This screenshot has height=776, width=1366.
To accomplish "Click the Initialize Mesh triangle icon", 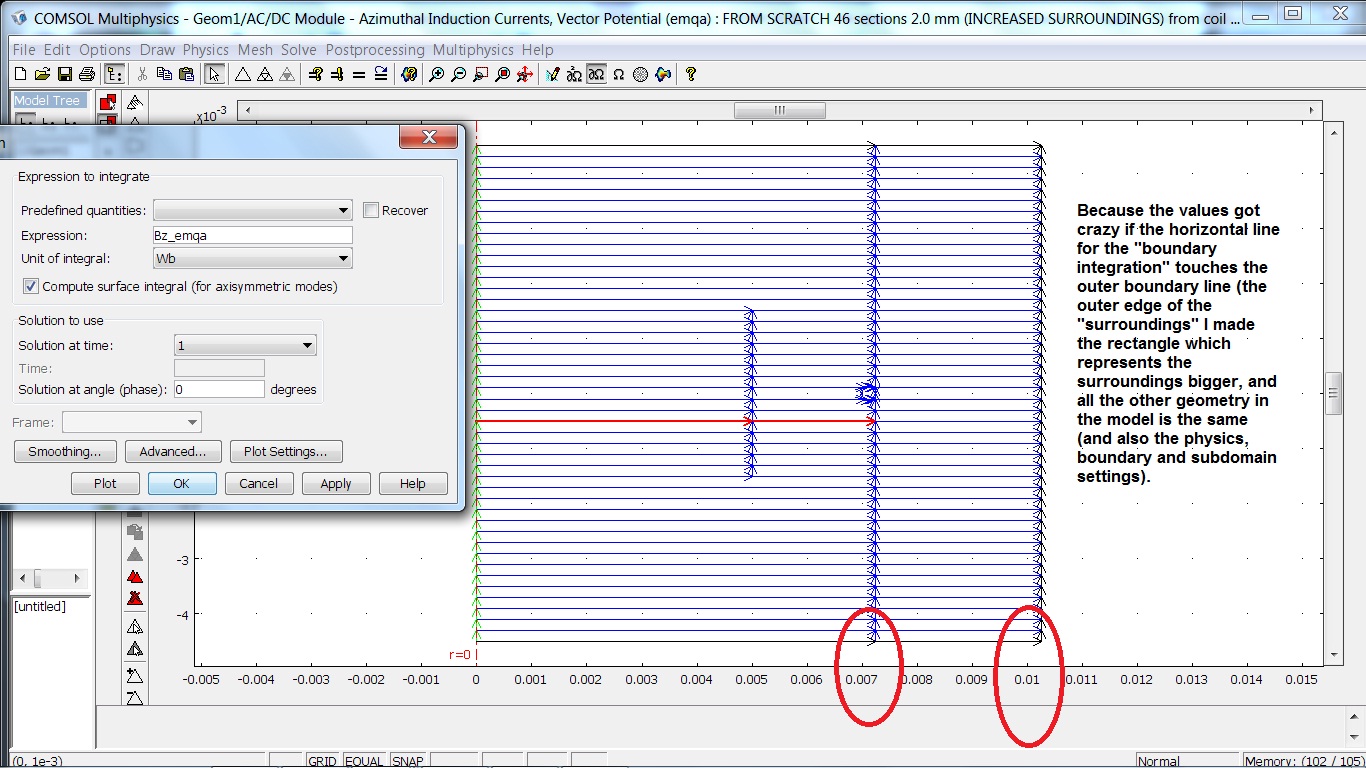I will tap(242, 74).
